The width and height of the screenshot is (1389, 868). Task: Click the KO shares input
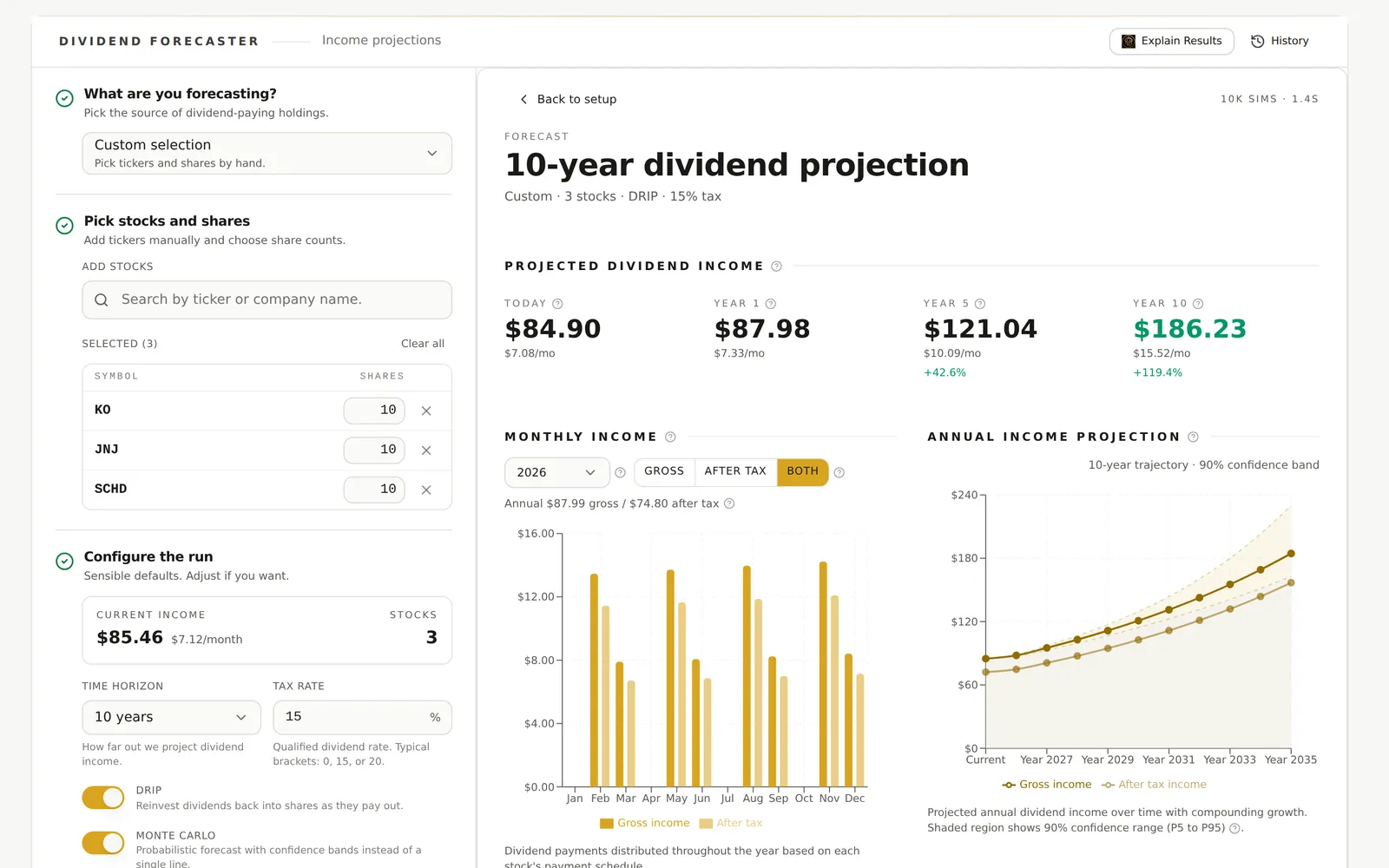(374, 411)
